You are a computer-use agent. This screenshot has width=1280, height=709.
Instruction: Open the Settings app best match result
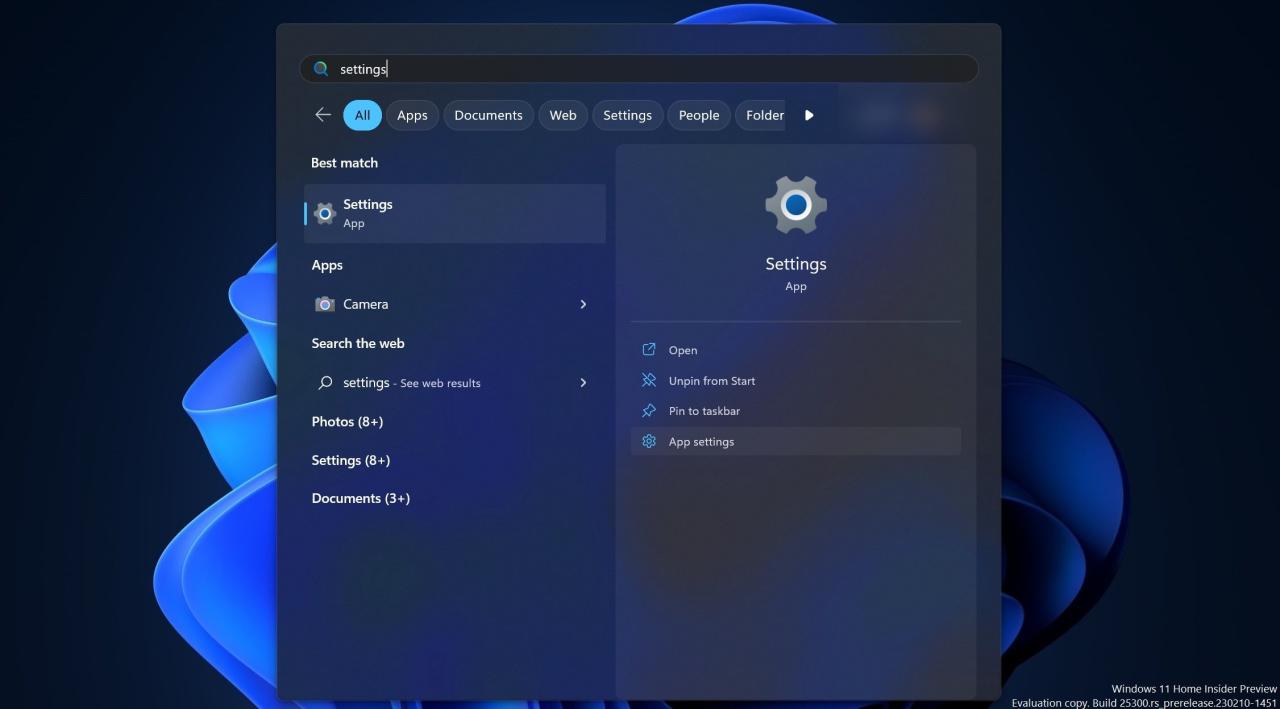pyautogui.click(x=455, y=213)
